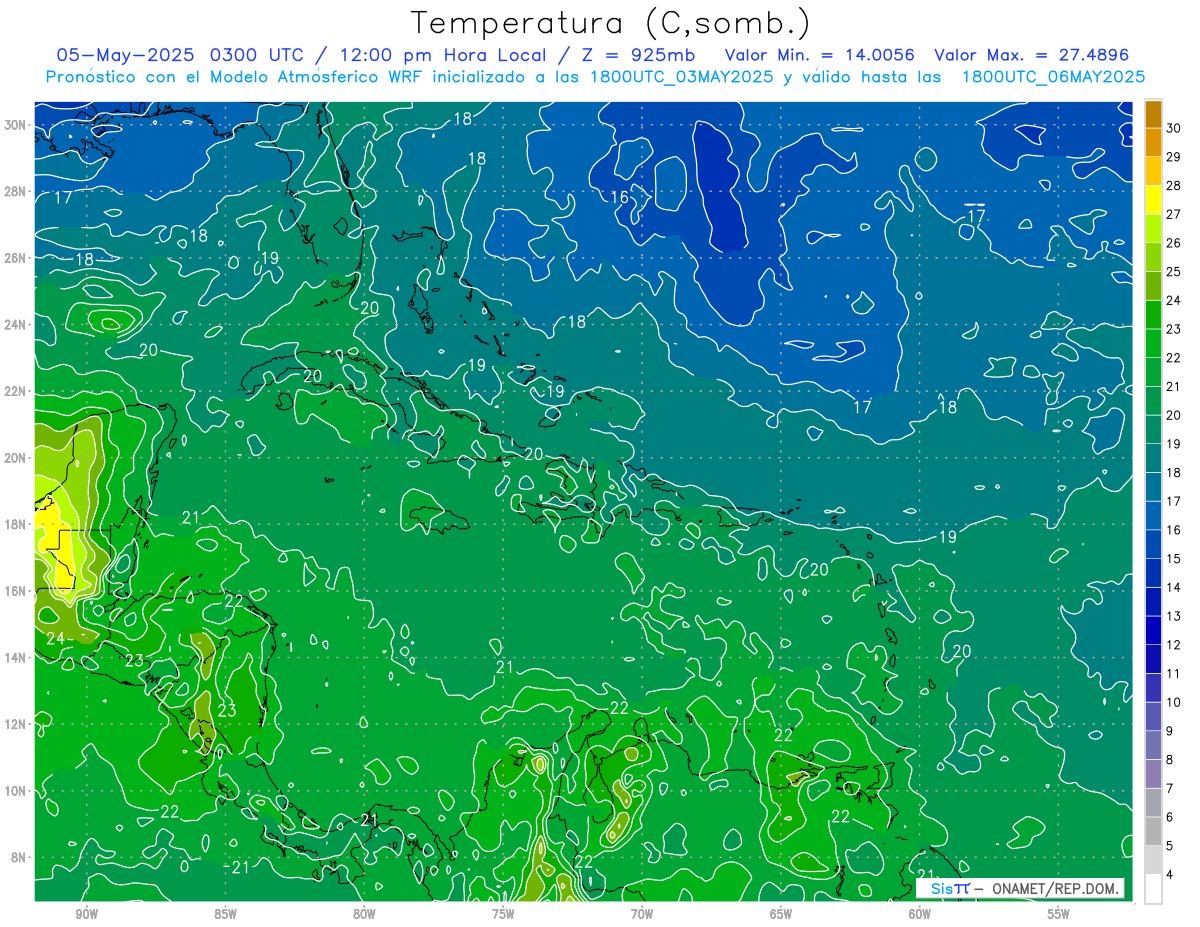Viewport: 1200px width, 927px height.
Task: Pick the yellow swatch between 27 and 28
Action: coord(1153,200)
